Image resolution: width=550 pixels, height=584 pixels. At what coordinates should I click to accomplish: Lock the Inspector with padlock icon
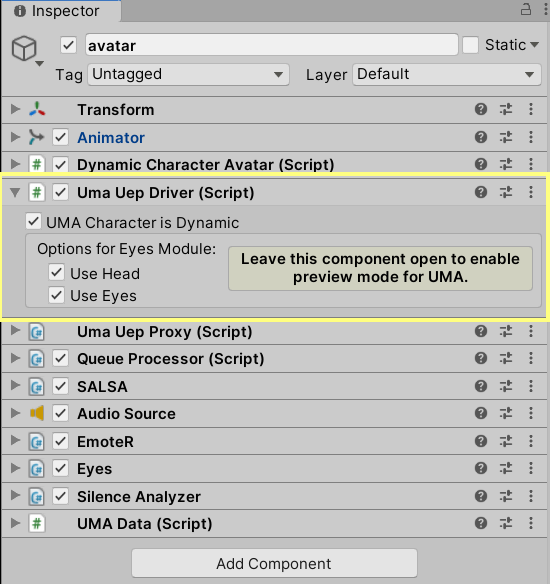pos(525,9)
